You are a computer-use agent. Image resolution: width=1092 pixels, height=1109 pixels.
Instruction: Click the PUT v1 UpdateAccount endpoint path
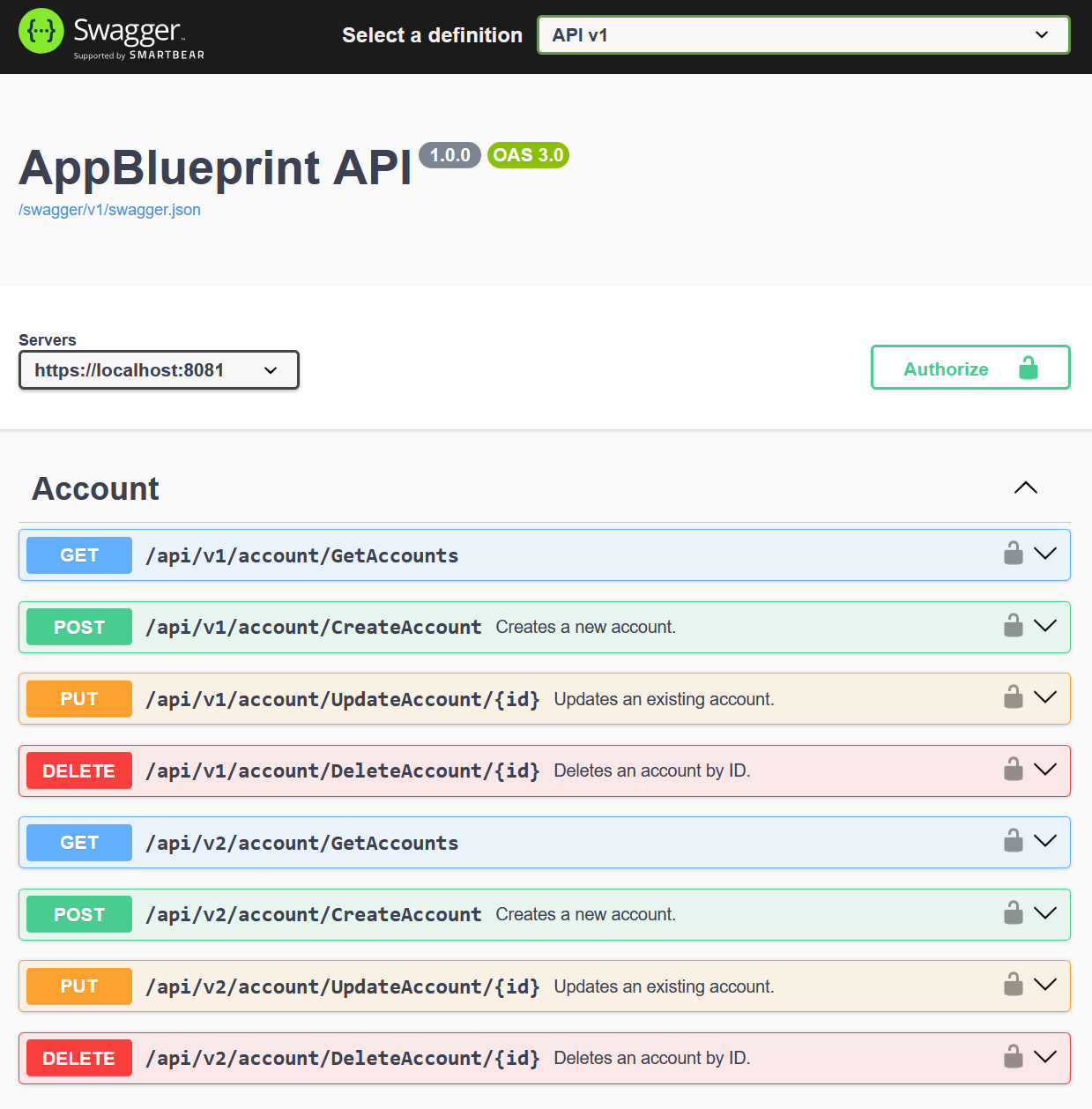point(342,699)
